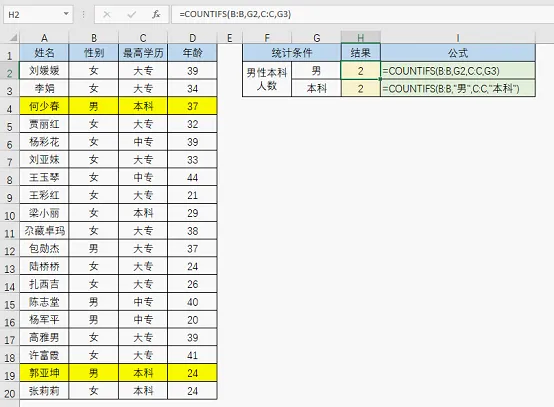The width and height of the screenshot is (554, 407).
Task: Click condition cell 男 in column G
Action: coord(317,71)
